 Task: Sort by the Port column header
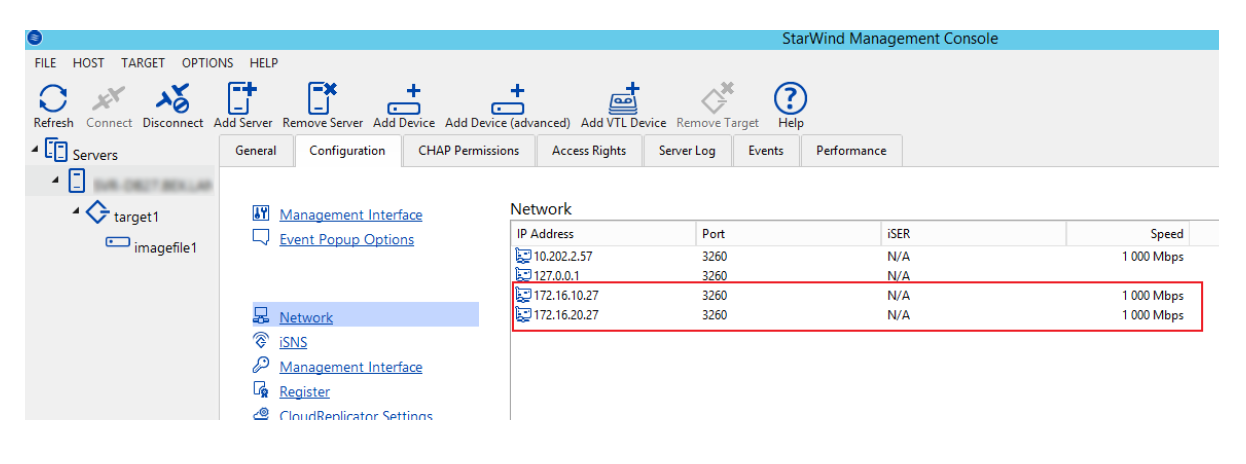[x=787, y=233]
